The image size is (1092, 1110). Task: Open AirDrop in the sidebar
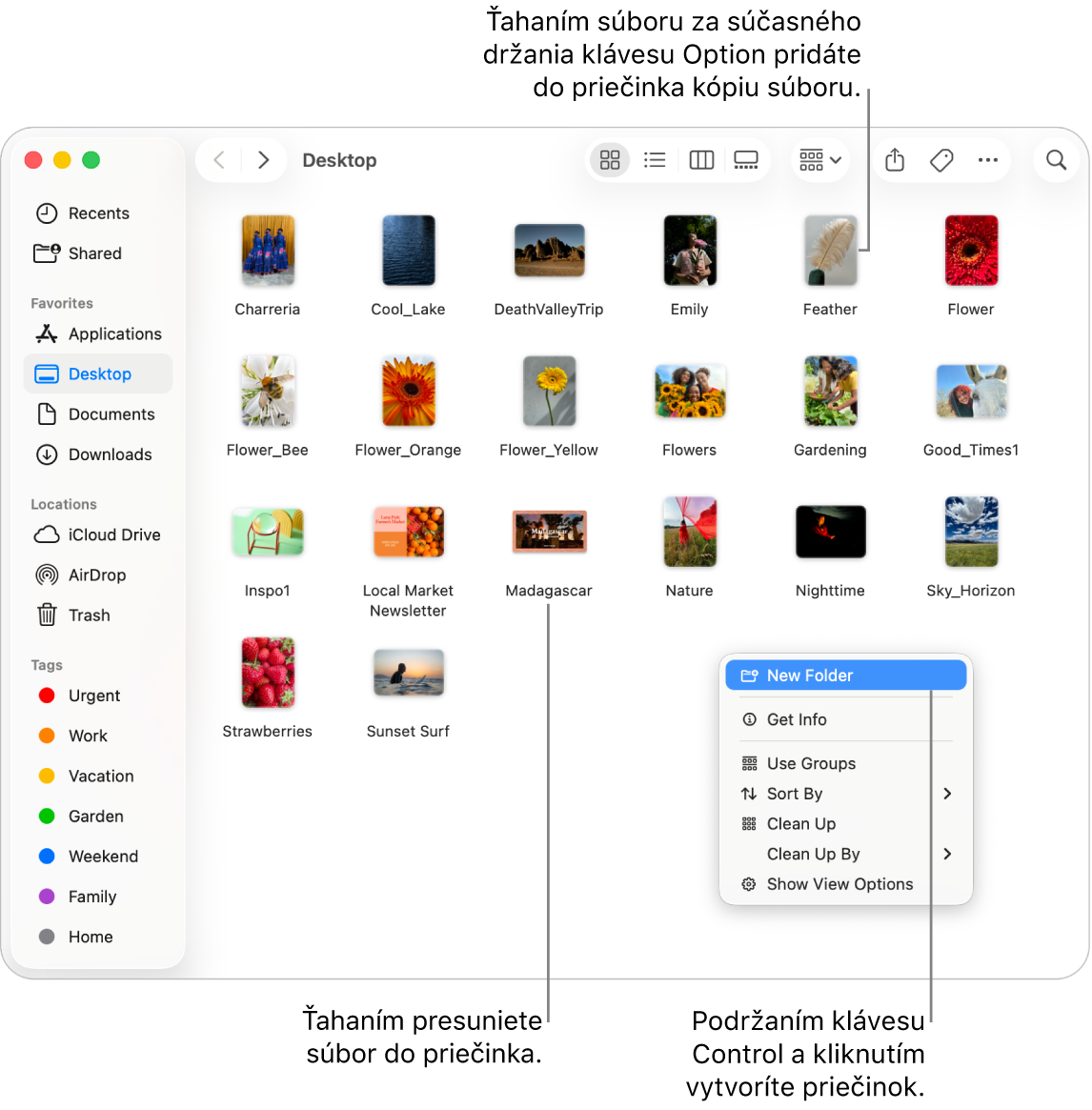[x=98, y=575]
